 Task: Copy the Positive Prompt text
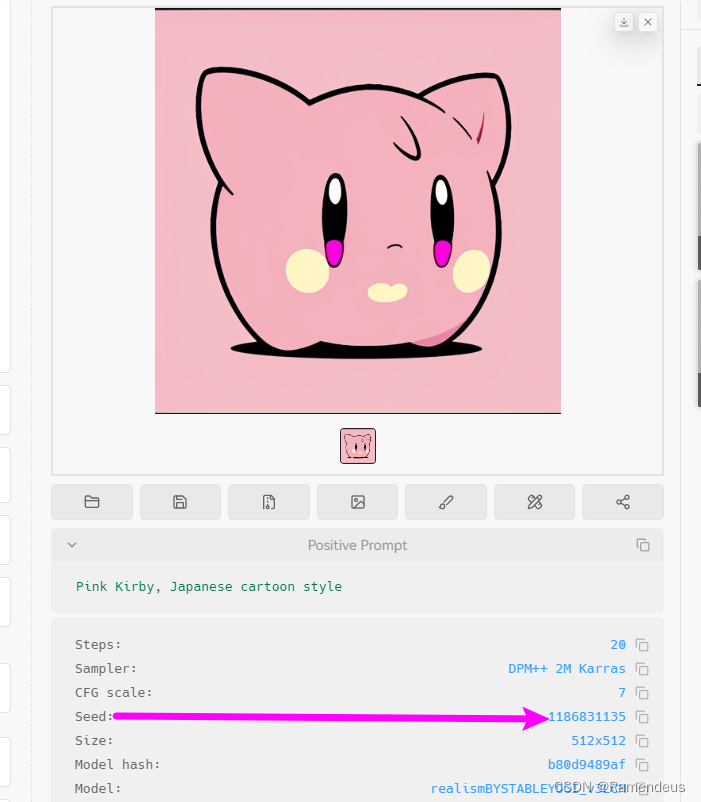(x=643, y=545)
